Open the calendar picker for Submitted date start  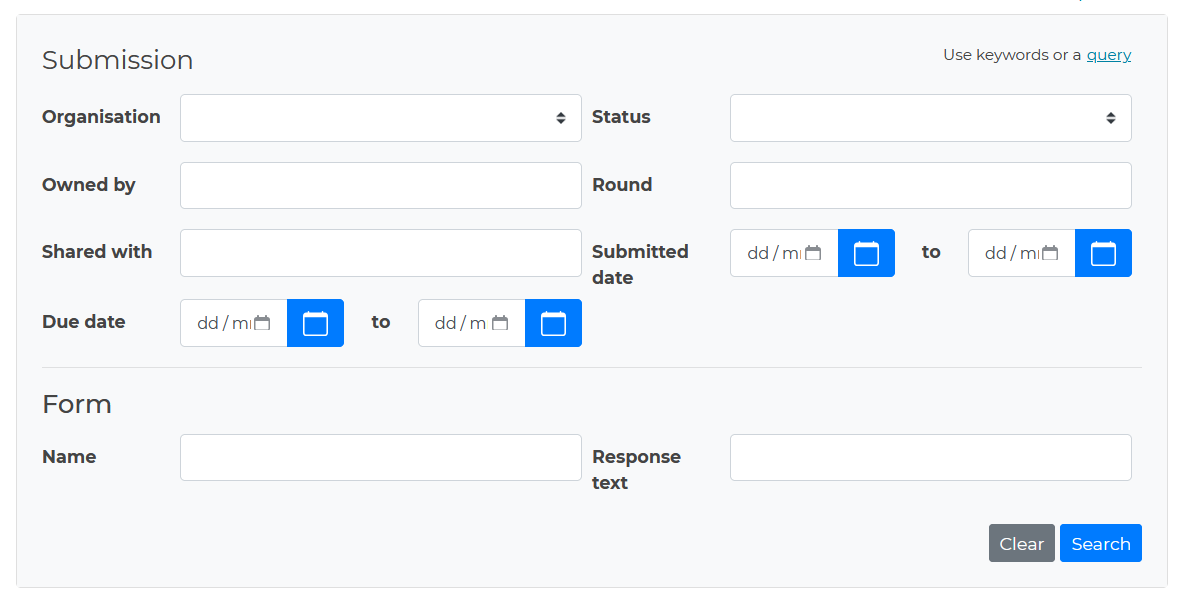[x=866, y=253]
